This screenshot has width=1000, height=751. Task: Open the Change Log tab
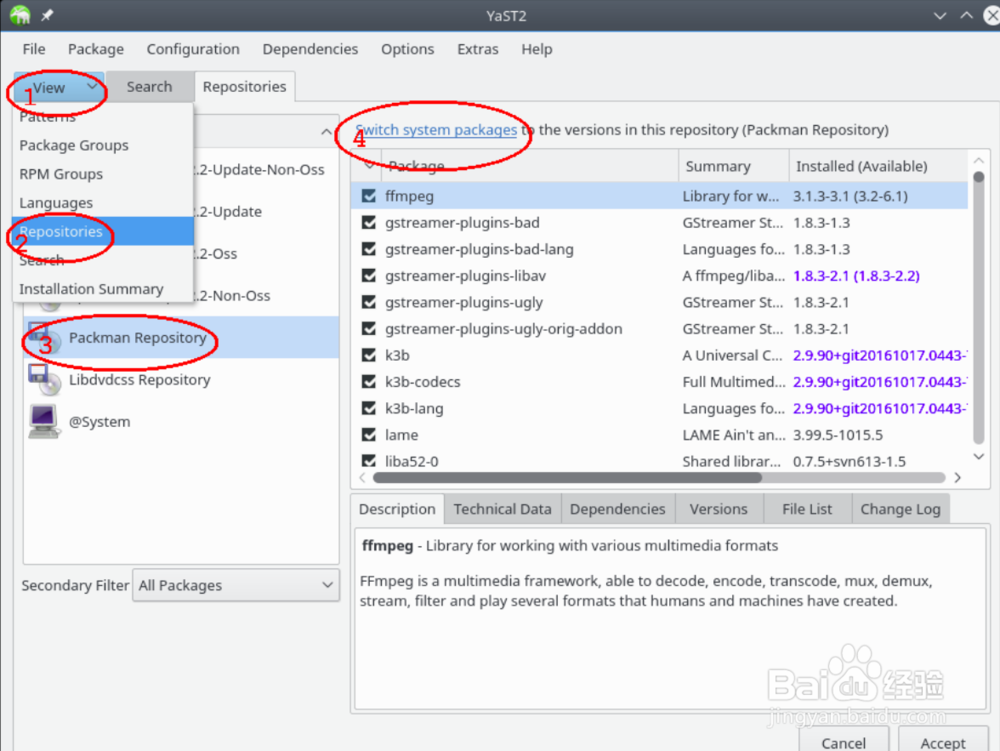[x=901, y=509]
